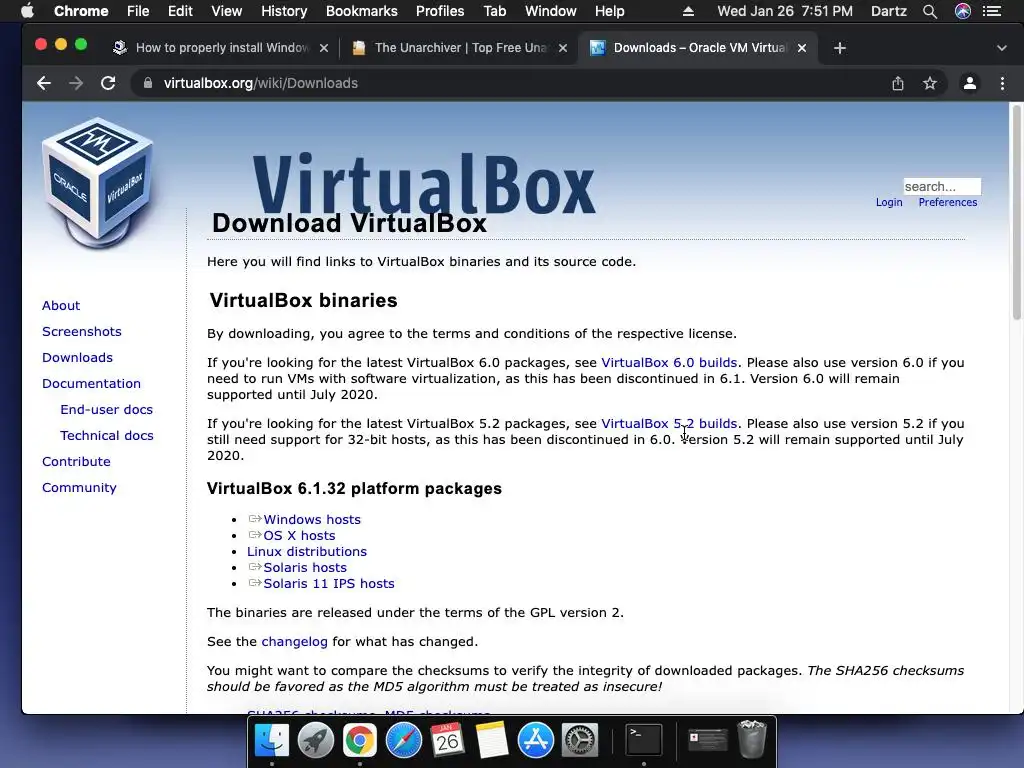Open Control Center icon in menu bar

992,11
